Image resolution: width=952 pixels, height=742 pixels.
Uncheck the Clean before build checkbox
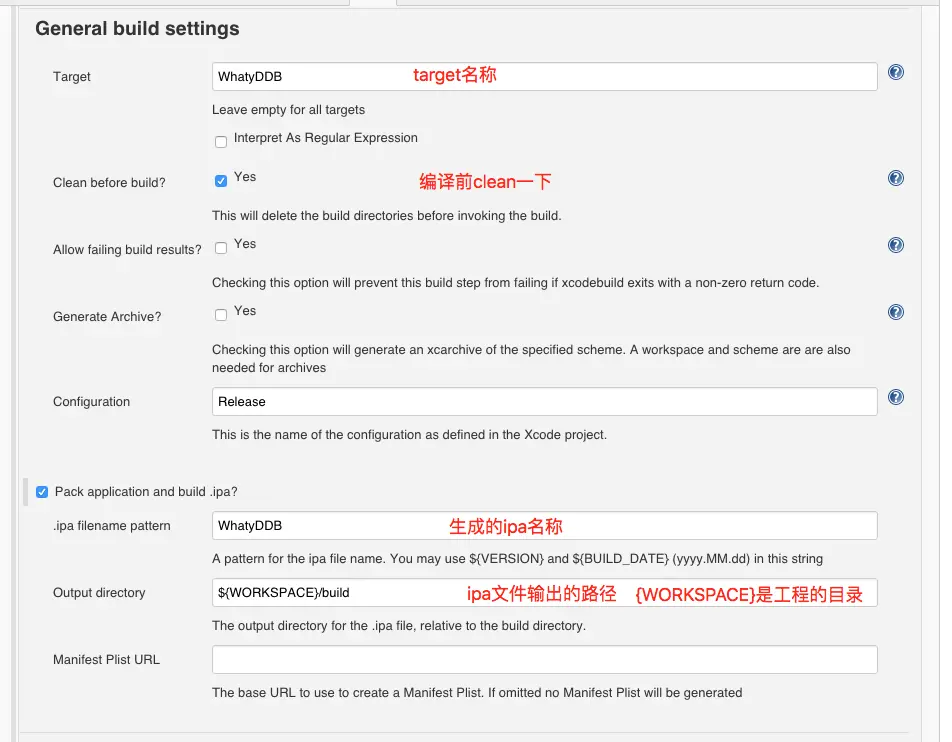pyautogui.click(x=221, y=181)
